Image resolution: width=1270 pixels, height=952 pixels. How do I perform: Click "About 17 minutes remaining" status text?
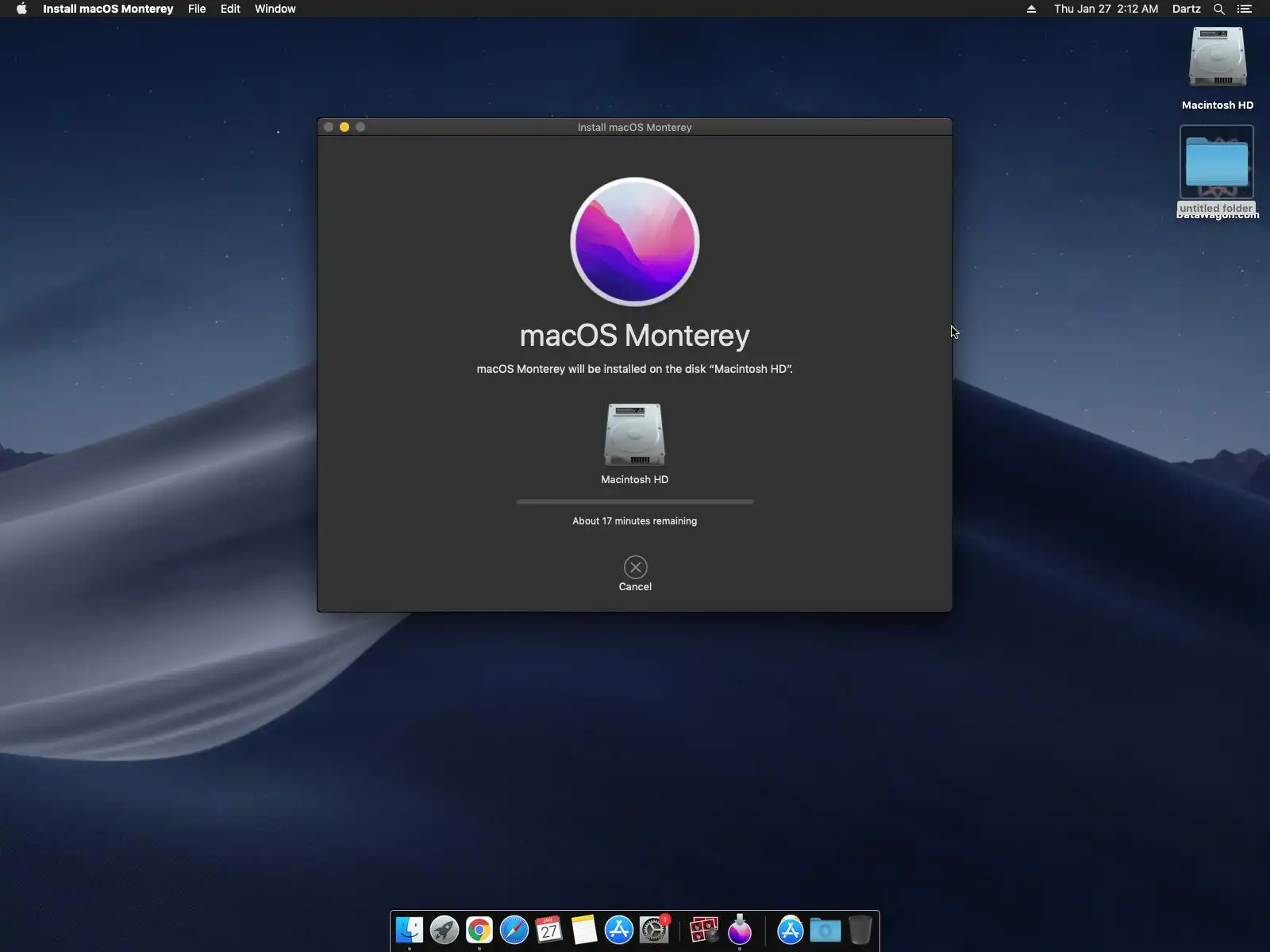click(x=635, y=521)
